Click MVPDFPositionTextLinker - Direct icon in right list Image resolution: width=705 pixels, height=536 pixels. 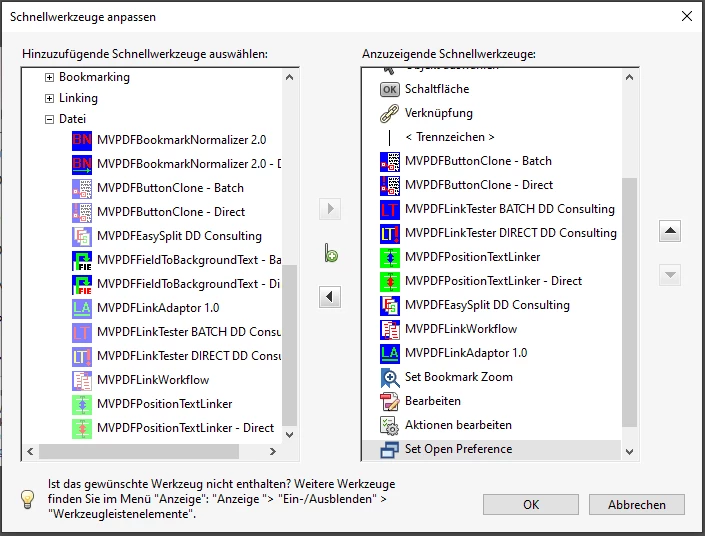[390, 281]
